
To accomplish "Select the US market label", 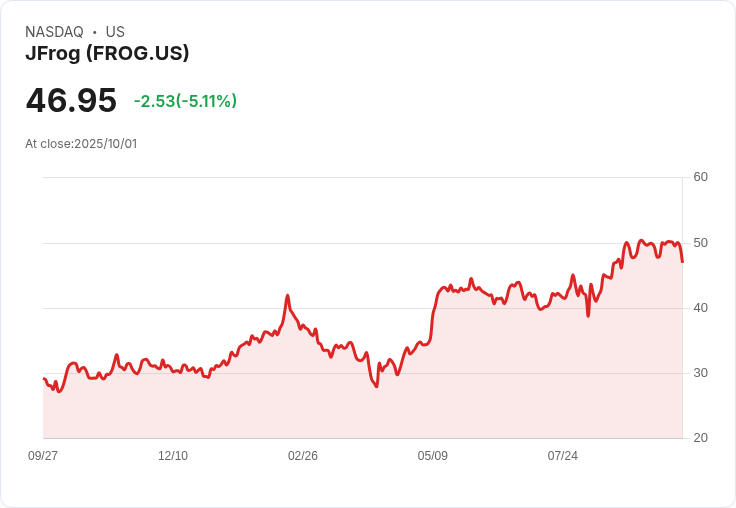I will coord(115,32).
